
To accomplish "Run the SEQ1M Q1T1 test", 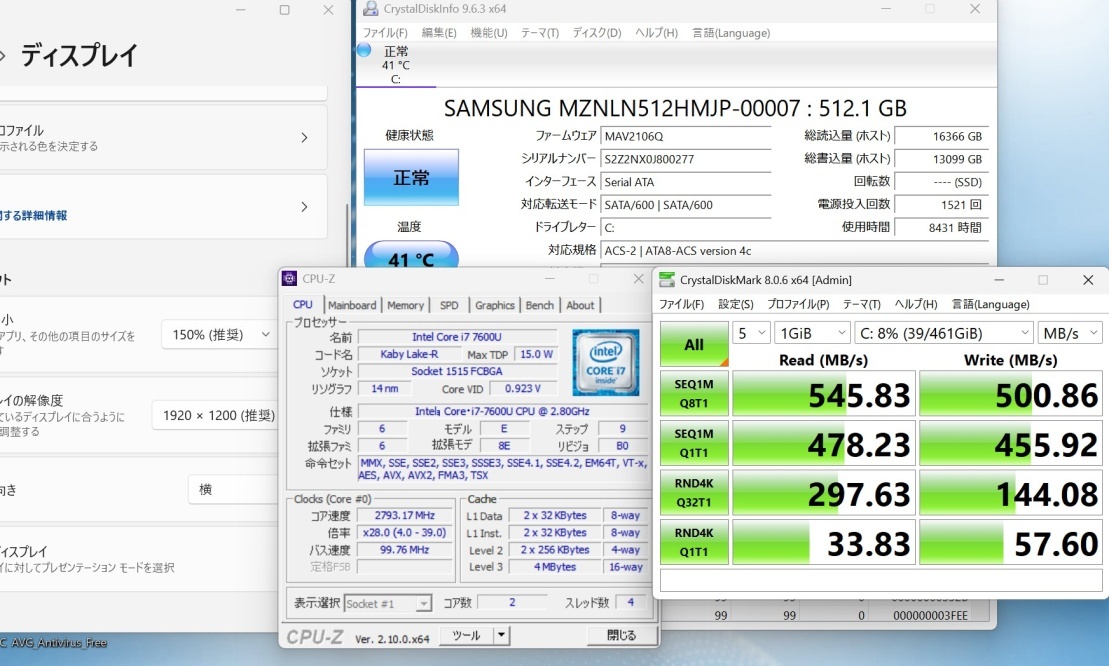I will click(694, 443).
